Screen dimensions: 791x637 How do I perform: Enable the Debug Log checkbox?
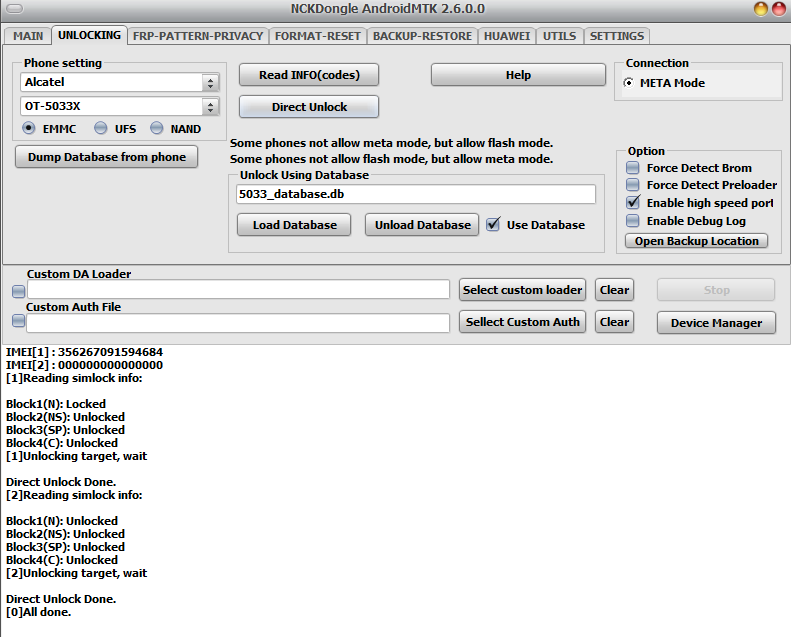(633, 221)
